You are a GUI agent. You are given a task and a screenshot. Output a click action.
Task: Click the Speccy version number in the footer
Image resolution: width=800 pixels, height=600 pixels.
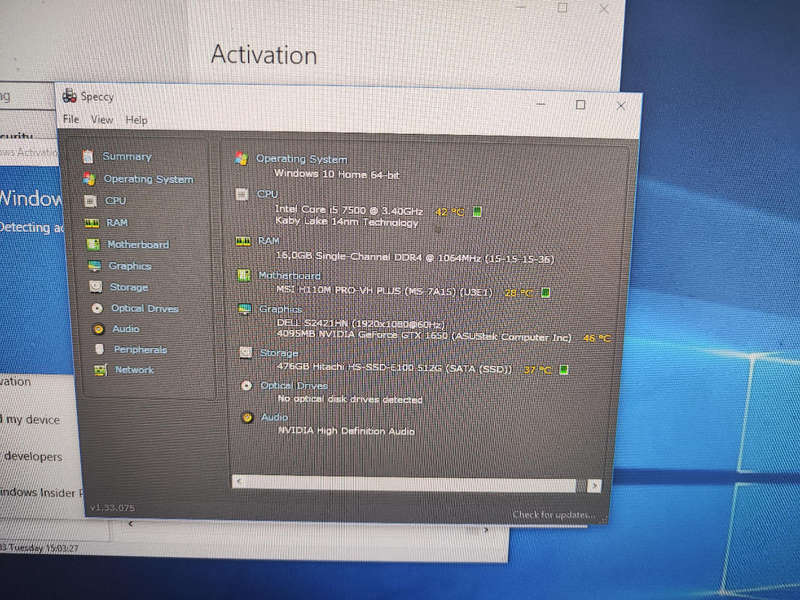[112, 508]
